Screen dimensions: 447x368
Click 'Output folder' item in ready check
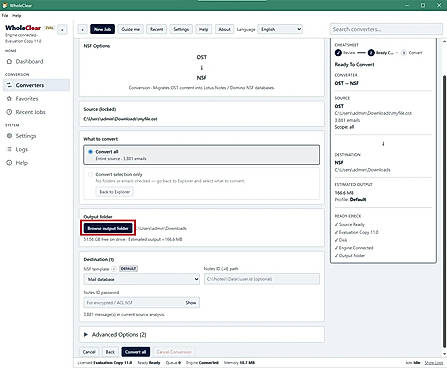(350, 255)
